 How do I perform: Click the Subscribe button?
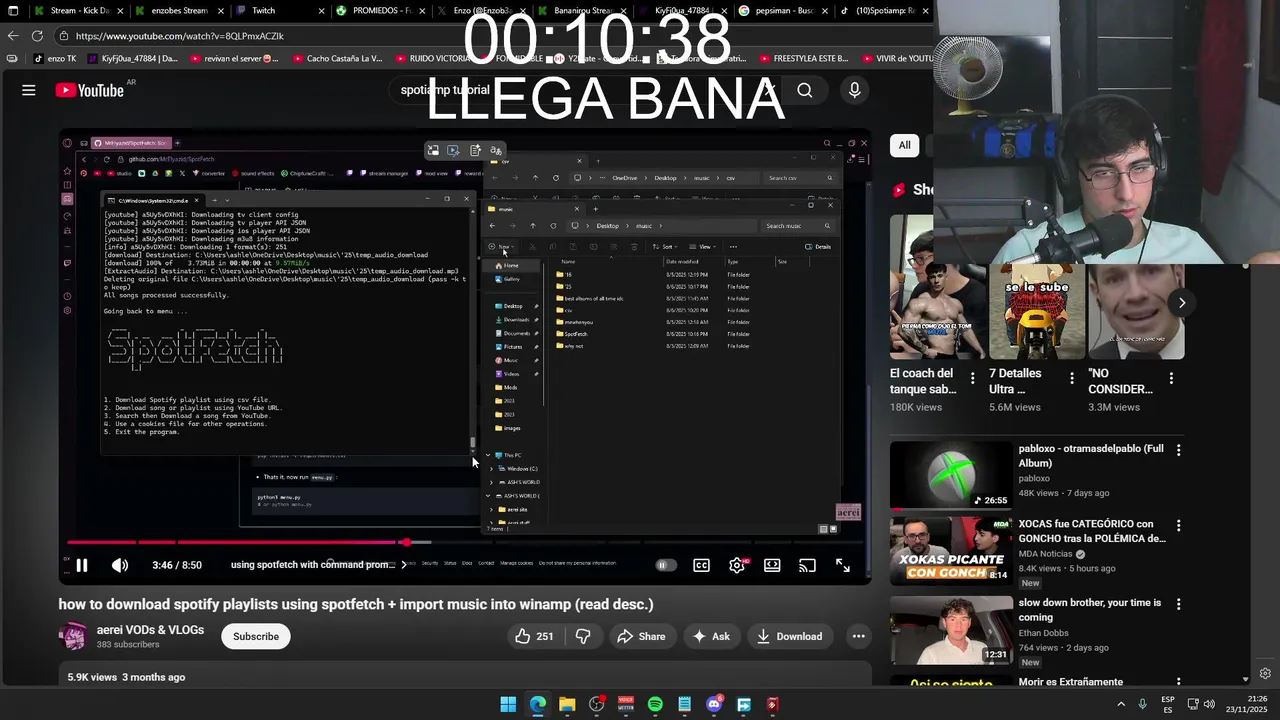[256, 636]
